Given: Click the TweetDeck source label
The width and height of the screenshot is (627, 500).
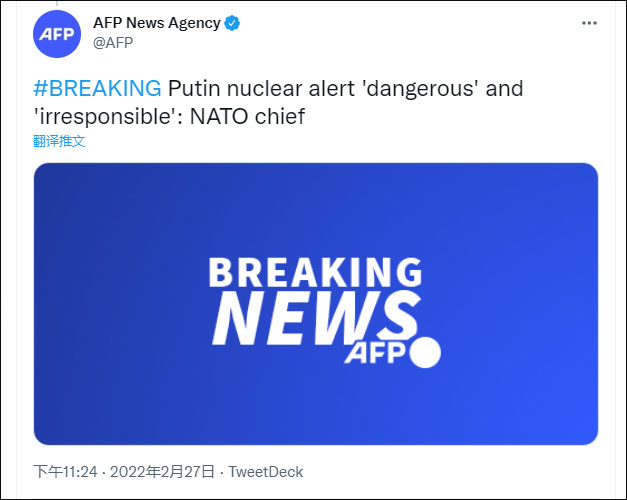Looking at the screenshot, I should click(x=266, y=472).
